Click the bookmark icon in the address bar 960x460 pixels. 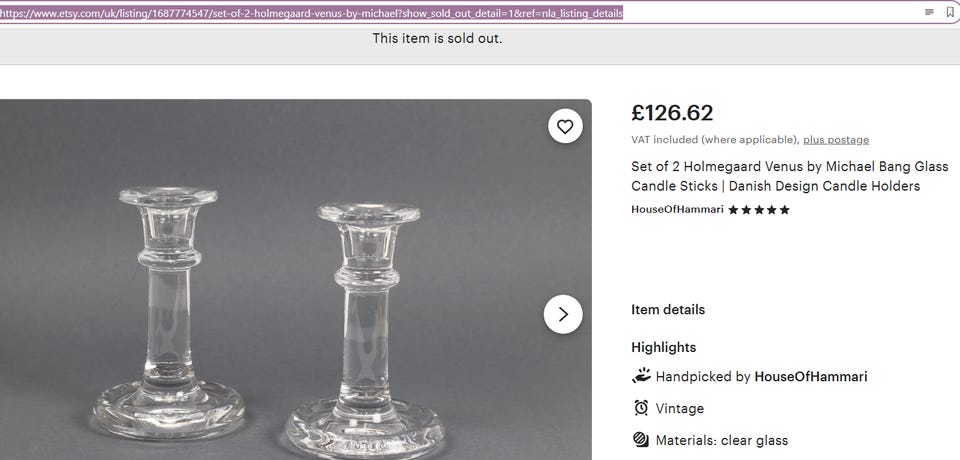coord(950,12)
